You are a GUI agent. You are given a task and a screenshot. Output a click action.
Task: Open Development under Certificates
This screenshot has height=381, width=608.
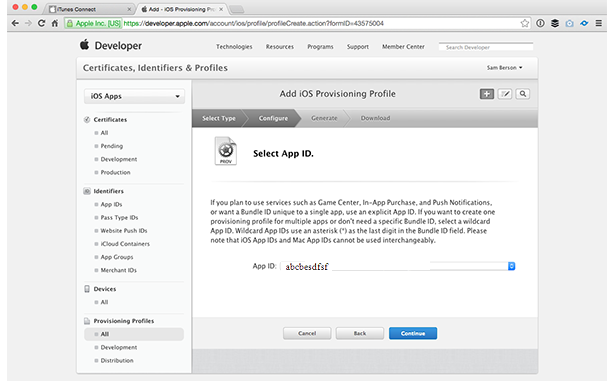coord(119,159)
